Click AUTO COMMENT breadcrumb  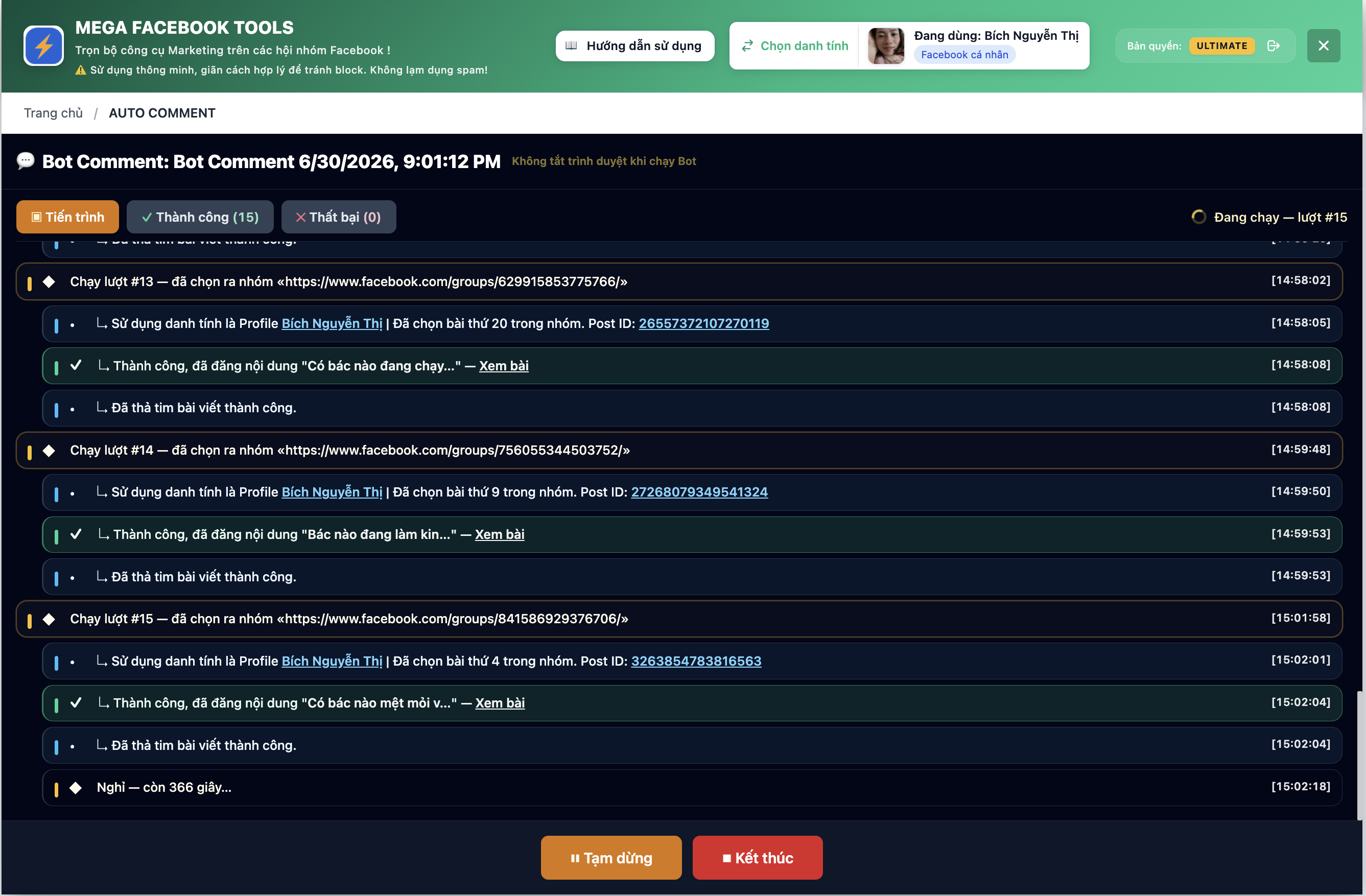click(162, 113)
